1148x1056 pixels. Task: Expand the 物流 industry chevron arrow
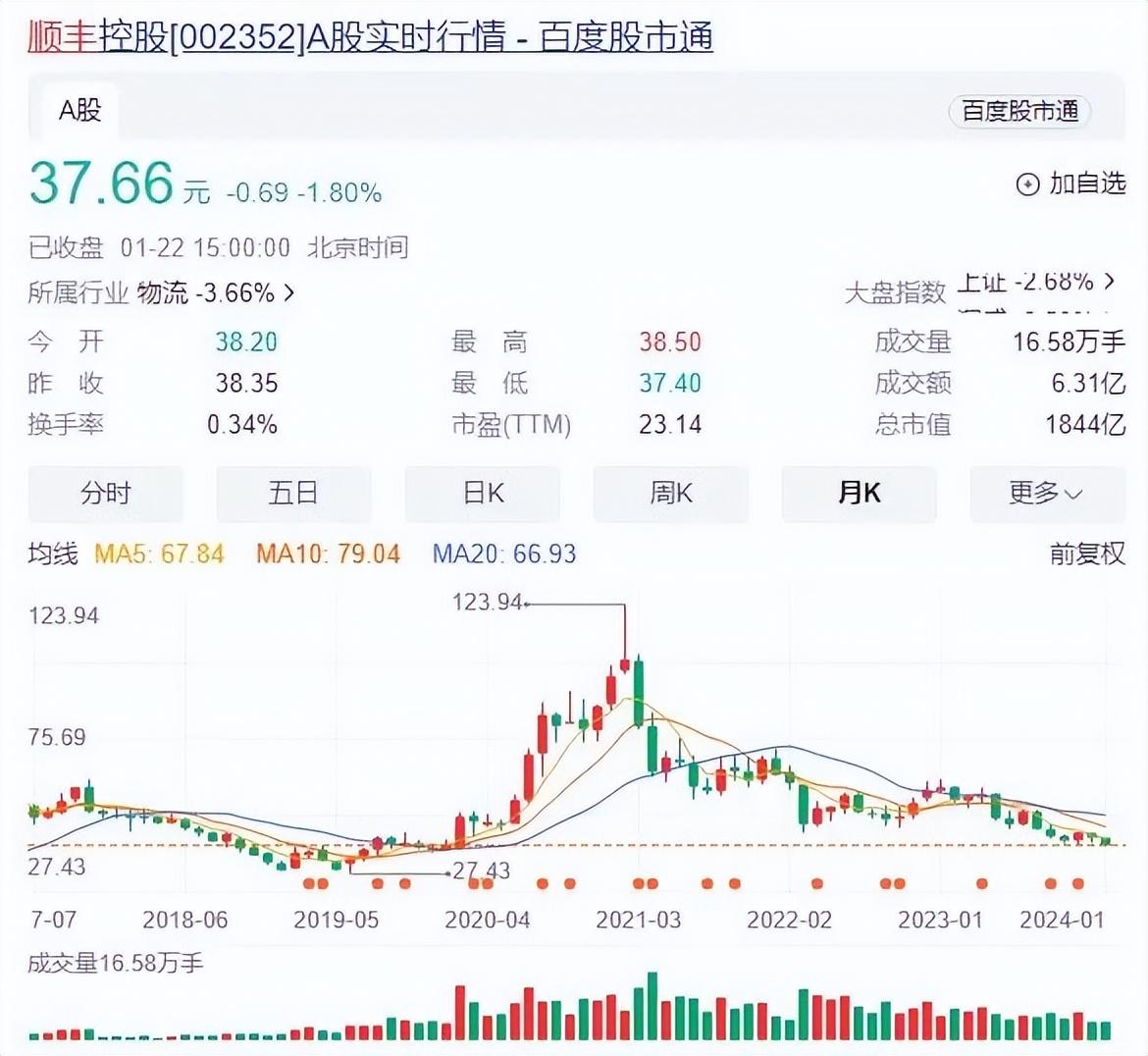(x=289, y=292)
